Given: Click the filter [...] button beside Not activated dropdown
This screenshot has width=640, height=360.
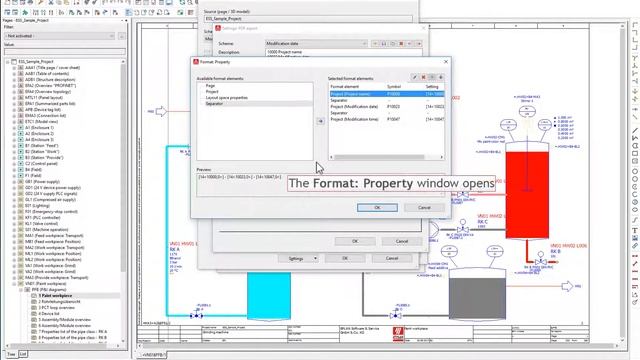Looking at the screenshot, I should pyautogui.click(x=122, y=36).
